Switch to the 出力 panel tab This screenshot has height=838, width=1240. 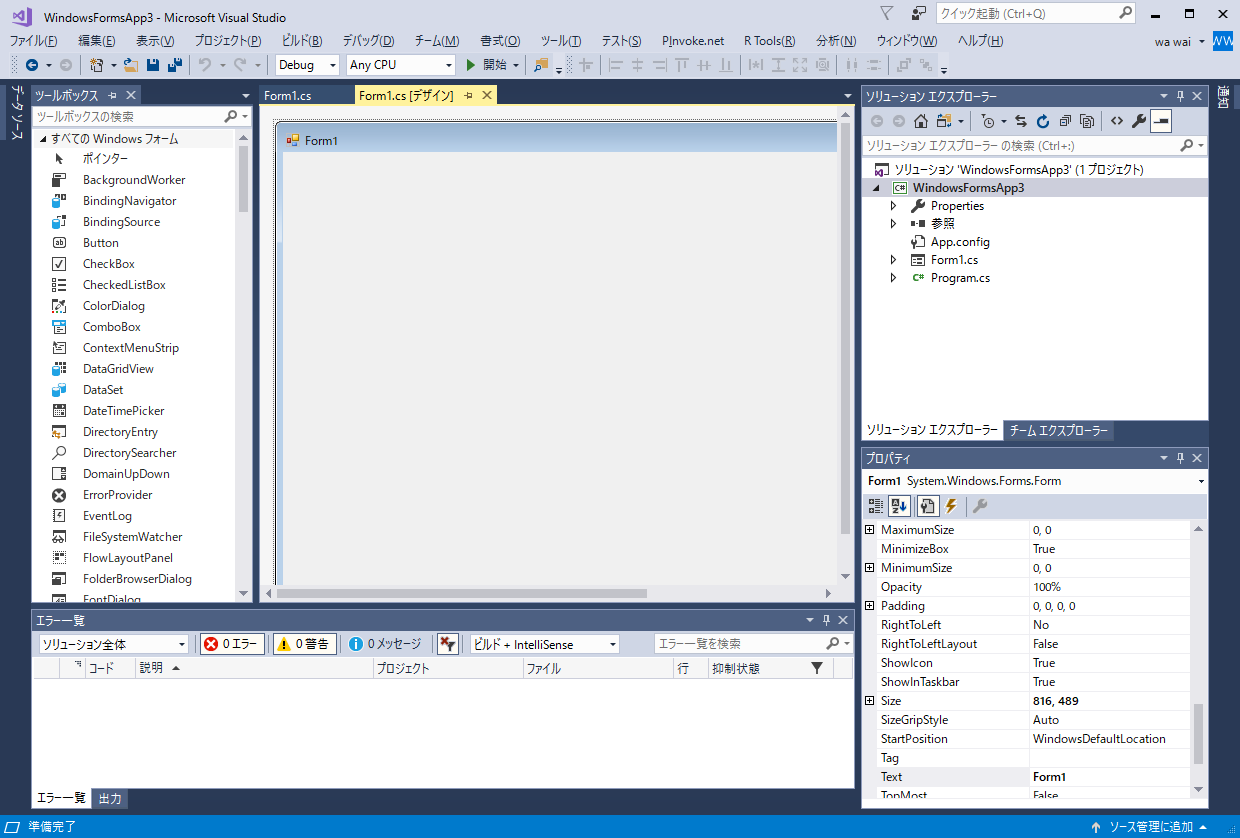click(x=110, y=798)
